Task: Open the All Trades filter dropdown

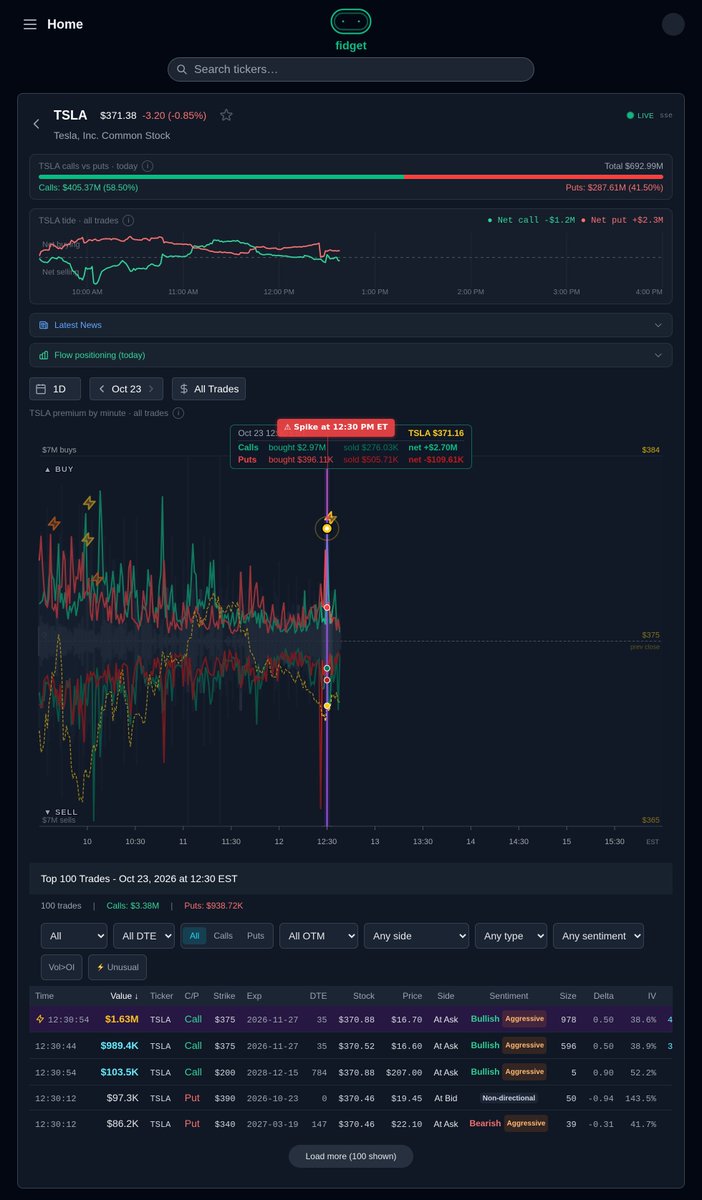Action: [x=208, y=389]
